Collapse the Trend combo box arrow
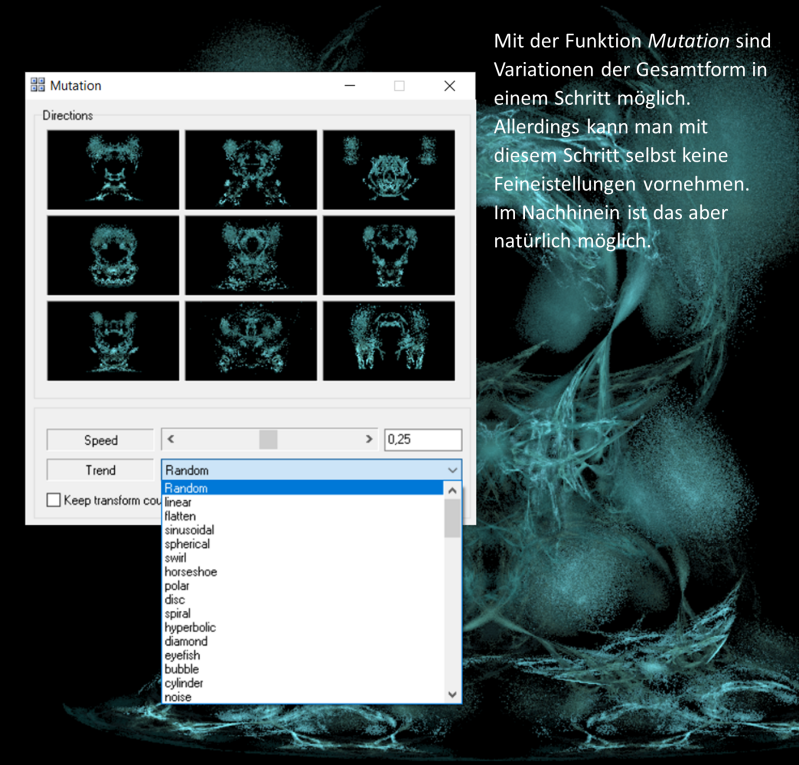The width and height of the screenshot is (799, 765). [x=452, y=470]
